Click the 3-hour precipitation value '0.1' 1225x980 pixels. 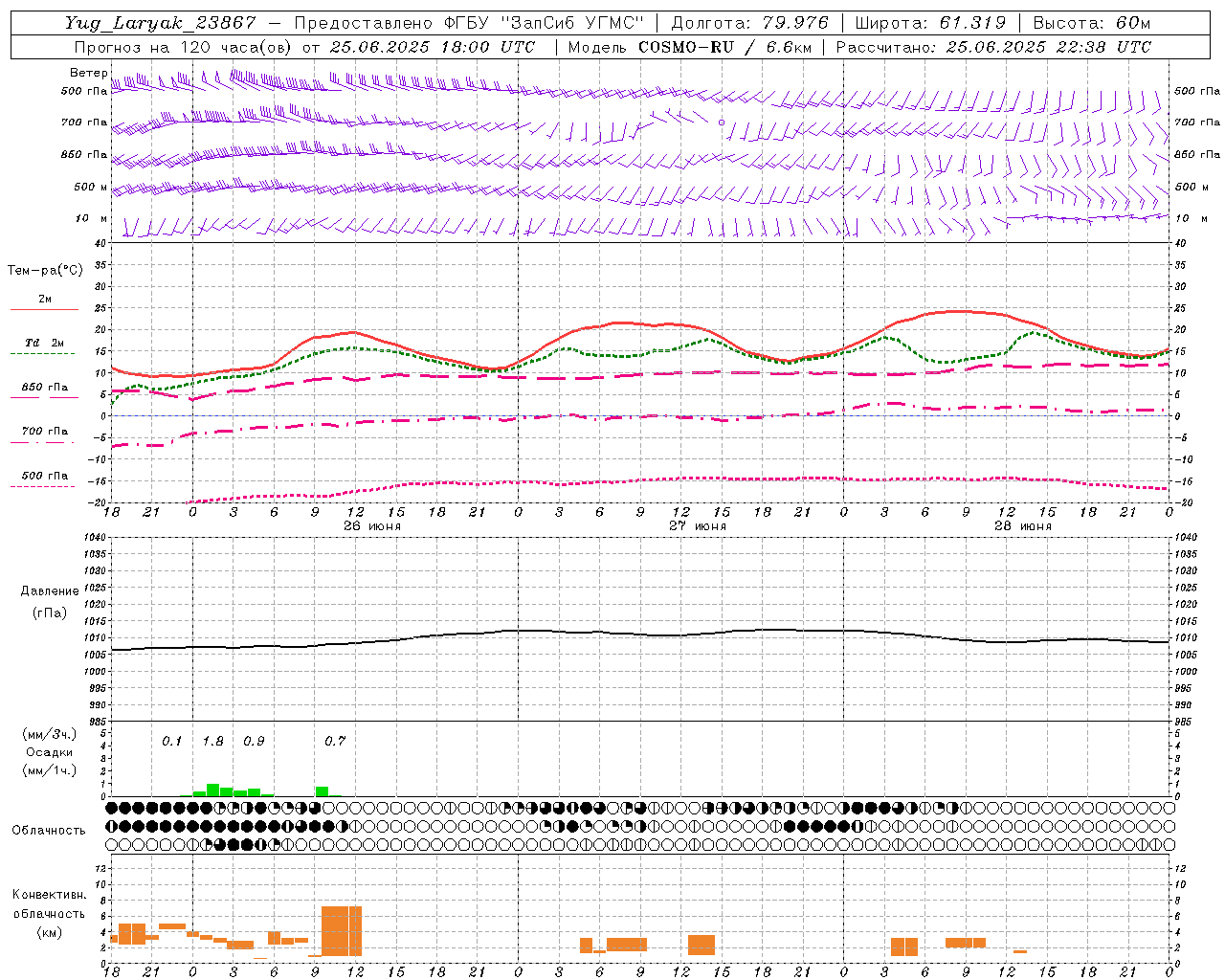click(x=171, y=742)
